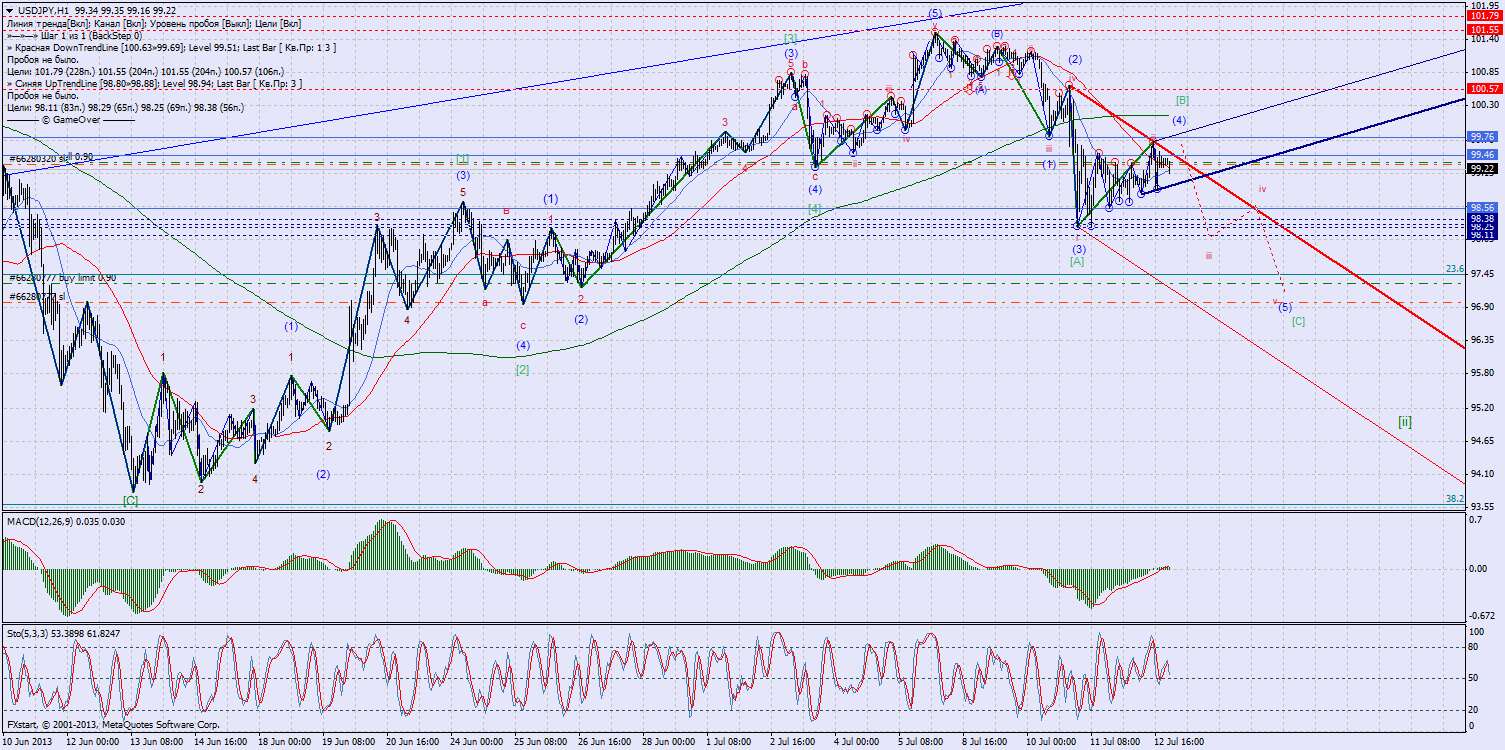The image size is (1505, 750).
Task: Click the '10 Jun 2013' time axis label
Action: click(27, 742)
